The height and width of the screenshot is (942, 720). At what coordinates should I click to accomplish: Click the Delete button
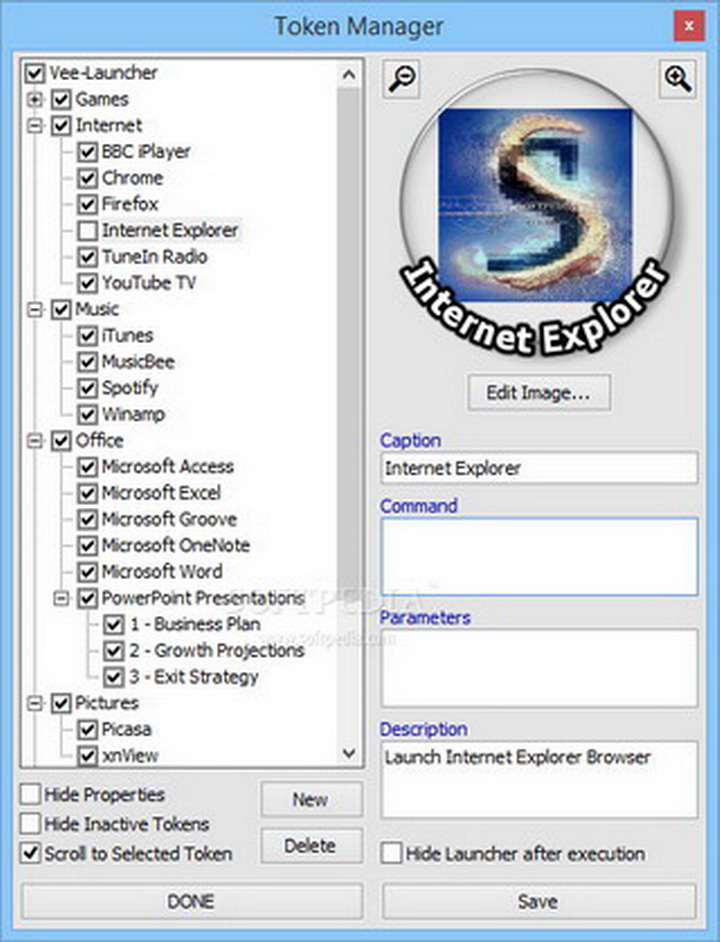tap(311, 846)
